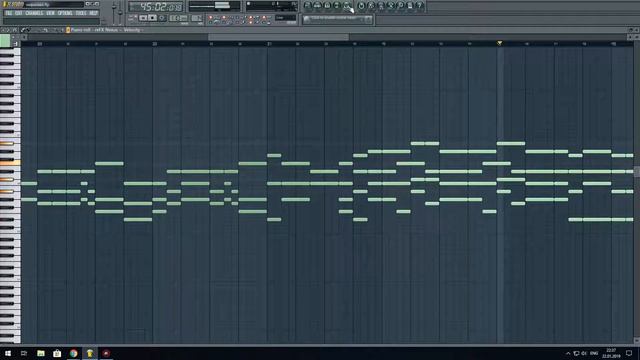Open the VIEW menu
The width and height of the screenshot is (640, 360).
click(x=50, y=13)
